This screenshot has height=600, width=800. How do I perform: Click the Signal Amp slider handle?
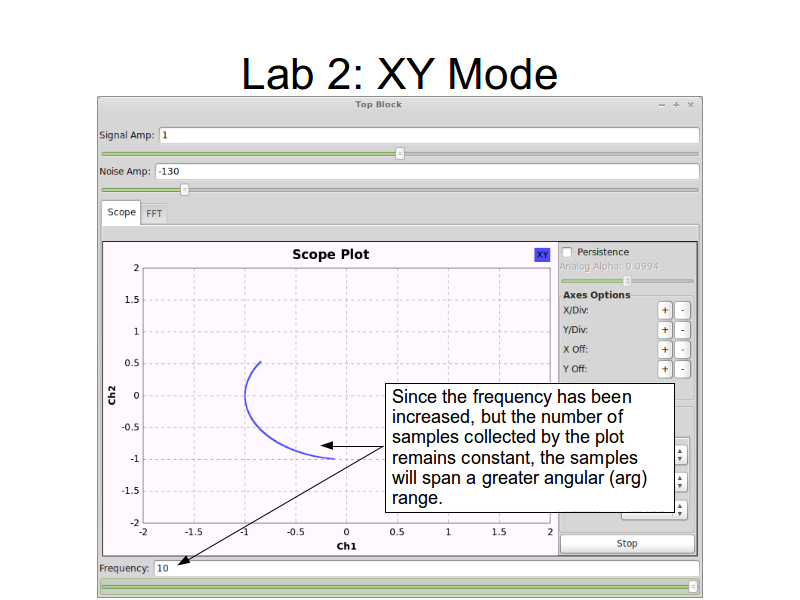click(400, 153)
